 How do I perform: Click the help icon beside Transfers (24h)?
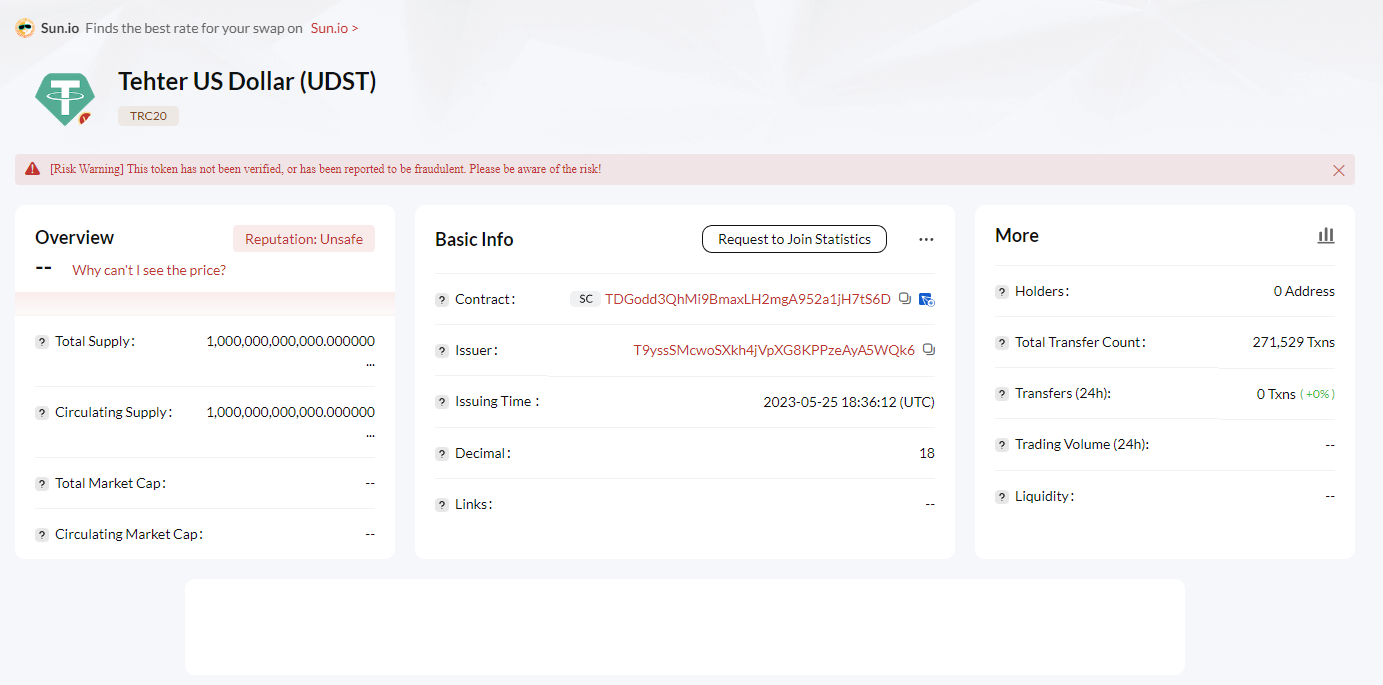click(x=1002, y=394)
